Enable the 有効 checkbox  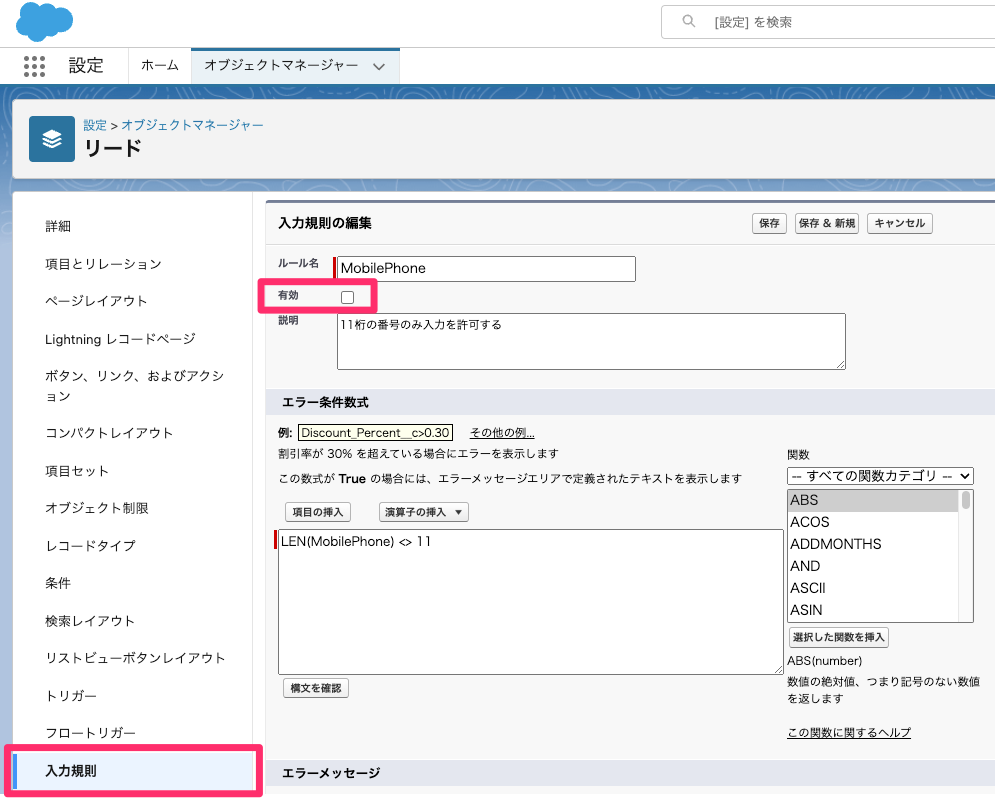click(347, 297)
